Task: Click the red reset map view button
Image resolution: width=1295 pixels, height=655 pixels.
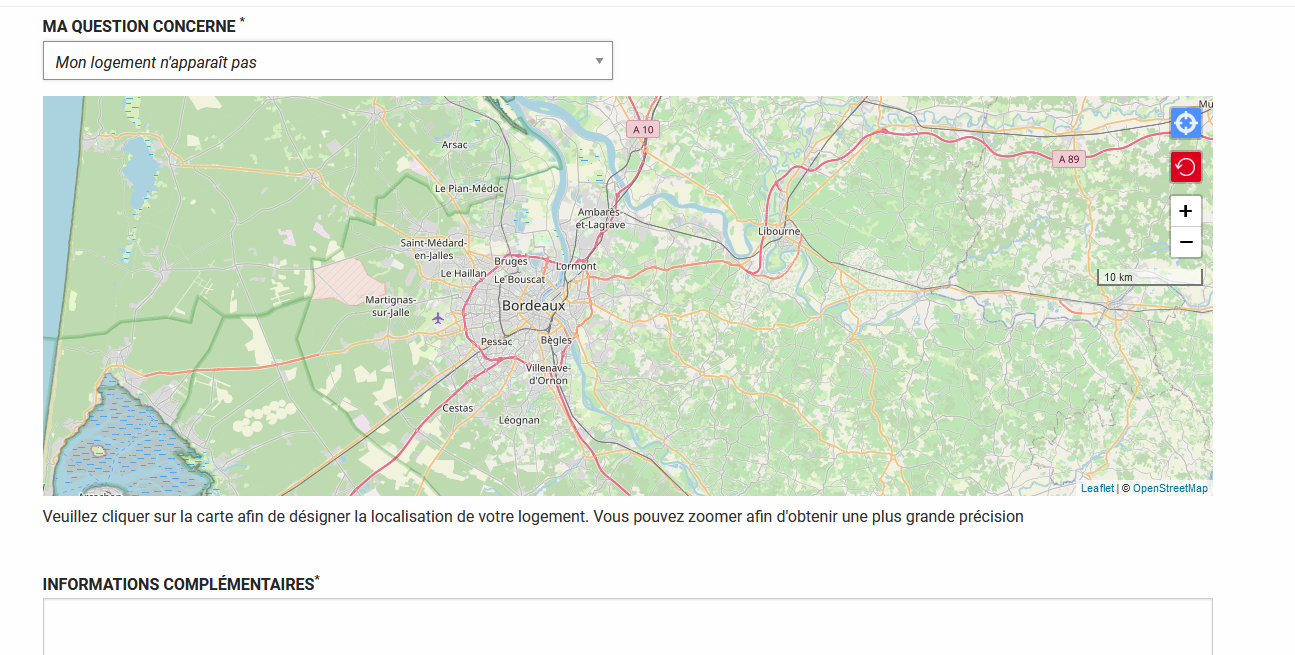Action: 1186,167
